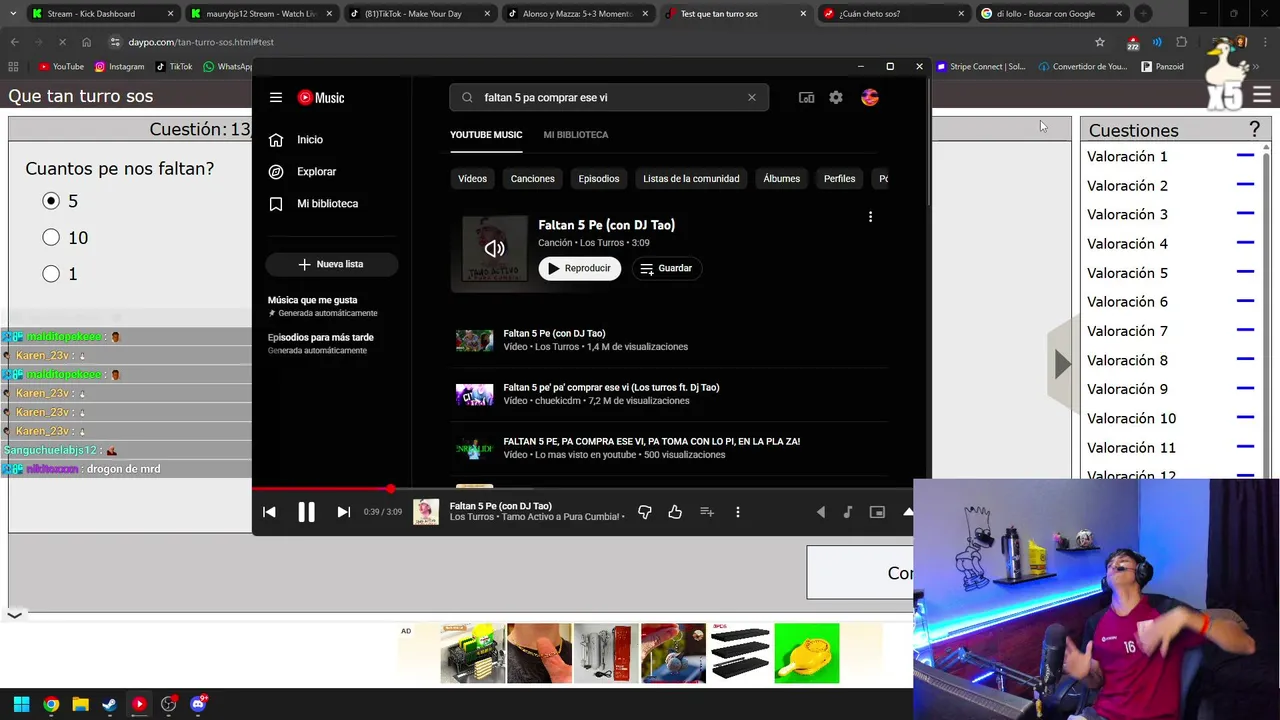Go to the next question arrow
The width and height of the screenshot is (1280, 720).
pyautogui.click(x=1062, y=364)
